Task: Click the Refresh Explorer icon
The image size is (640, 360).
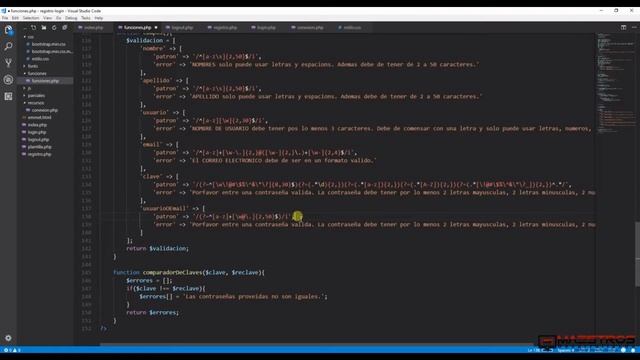Action: (x=54, y=28)
